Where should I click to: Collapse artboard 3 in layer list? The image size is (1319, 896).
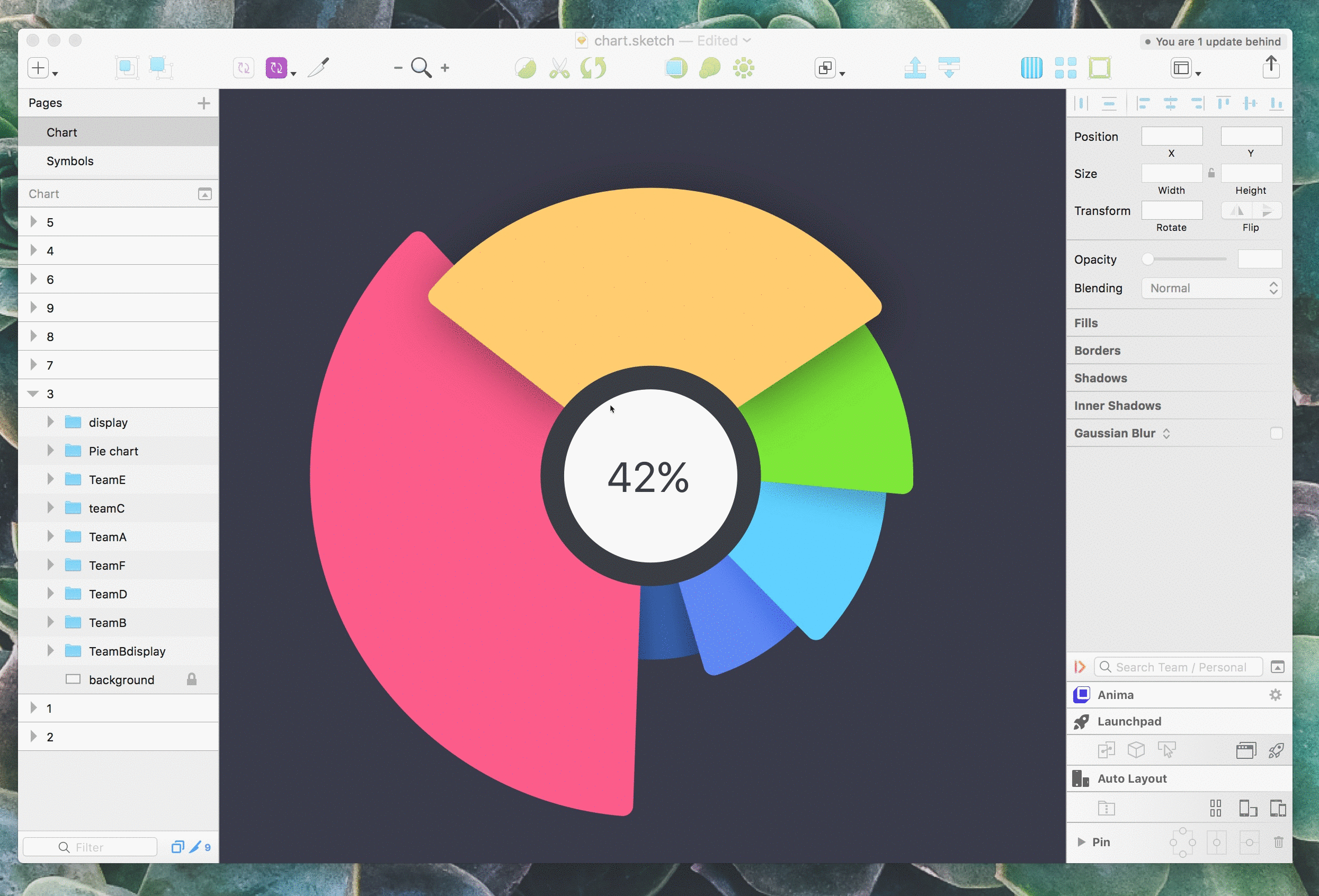pos(33,394)
